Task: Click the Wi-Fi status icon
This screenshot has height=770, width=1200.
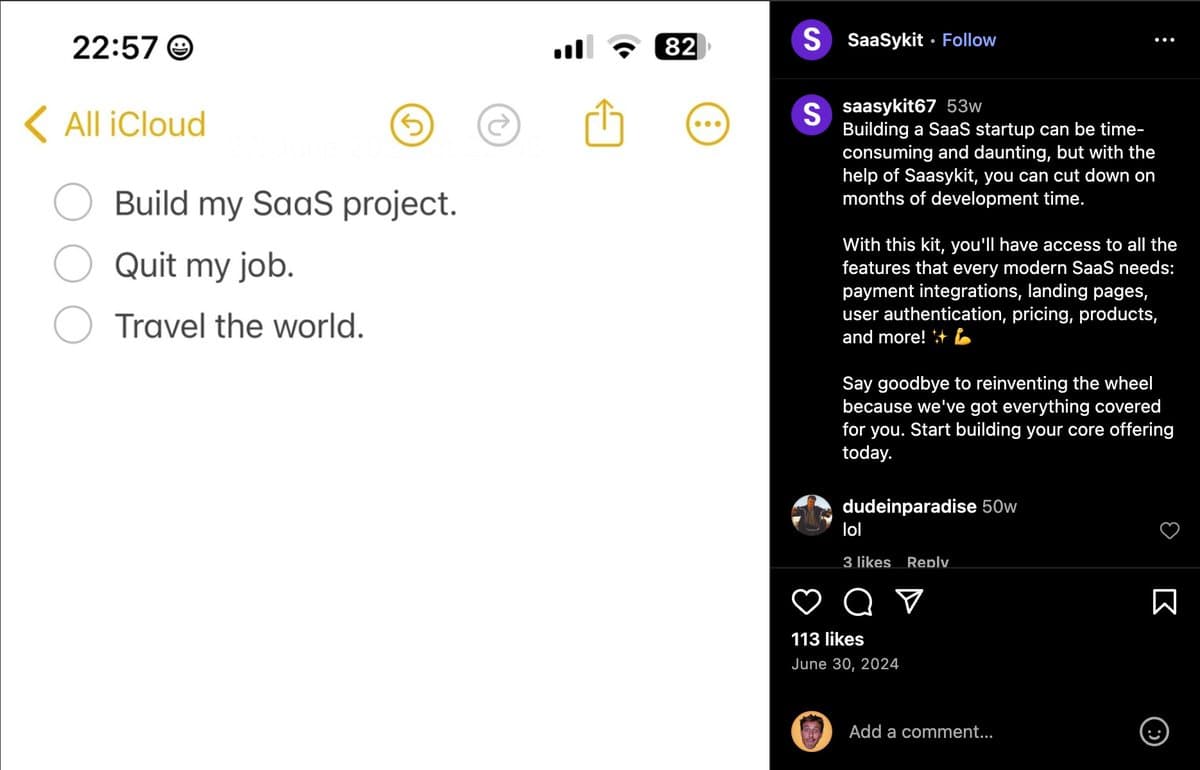Action: point(626,47)
